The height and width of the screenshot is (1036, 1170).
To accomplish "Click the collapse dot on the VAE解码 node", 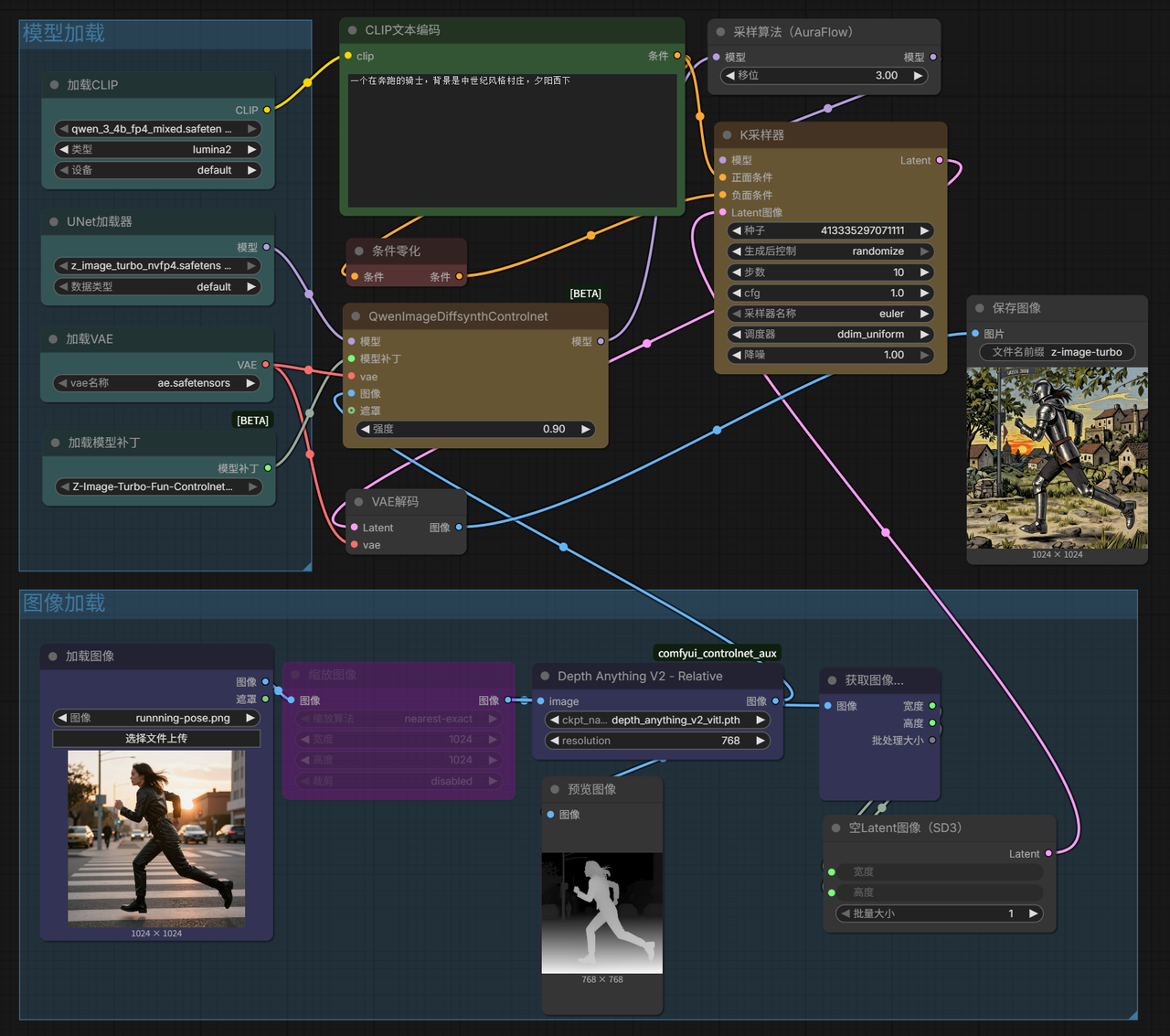I will point(357,501).
